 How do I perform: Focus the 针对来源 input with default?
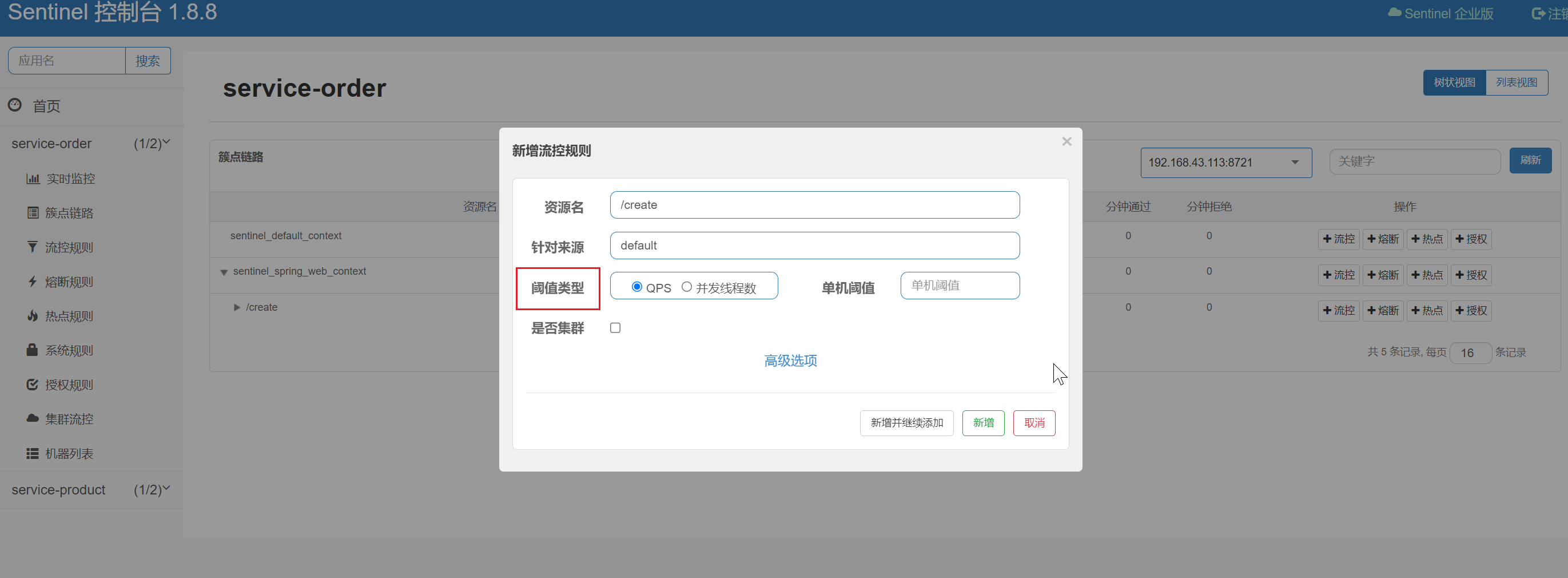[814, 246]
